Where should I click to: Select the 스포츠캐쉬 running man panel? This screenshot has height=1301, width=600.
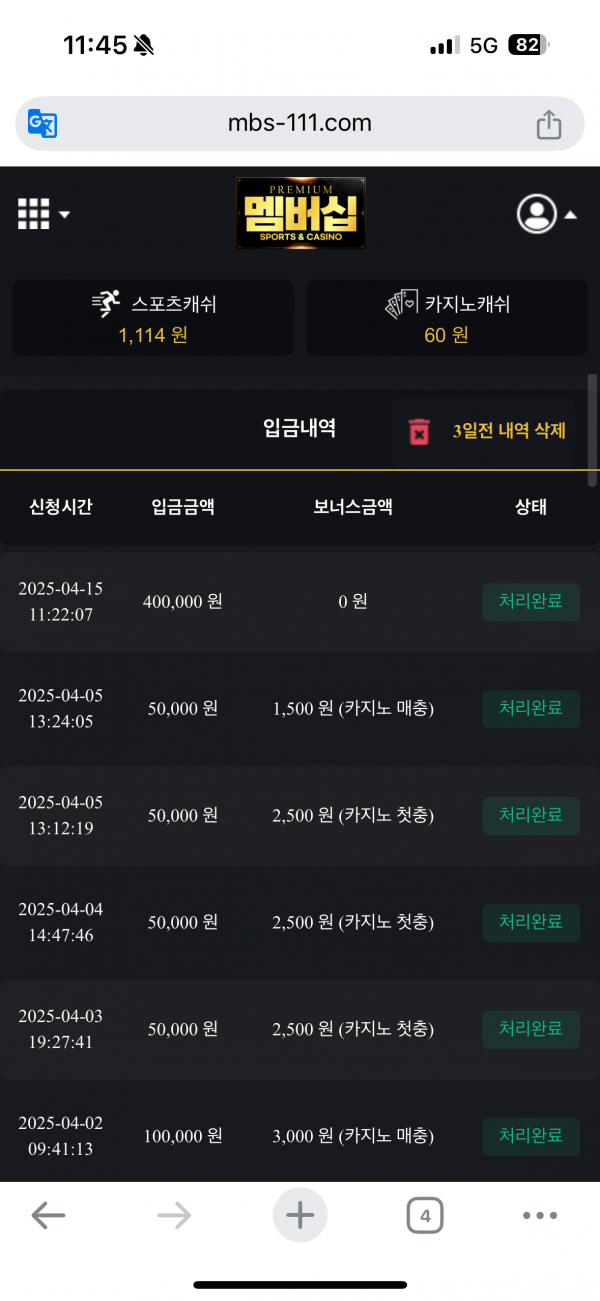153,317
